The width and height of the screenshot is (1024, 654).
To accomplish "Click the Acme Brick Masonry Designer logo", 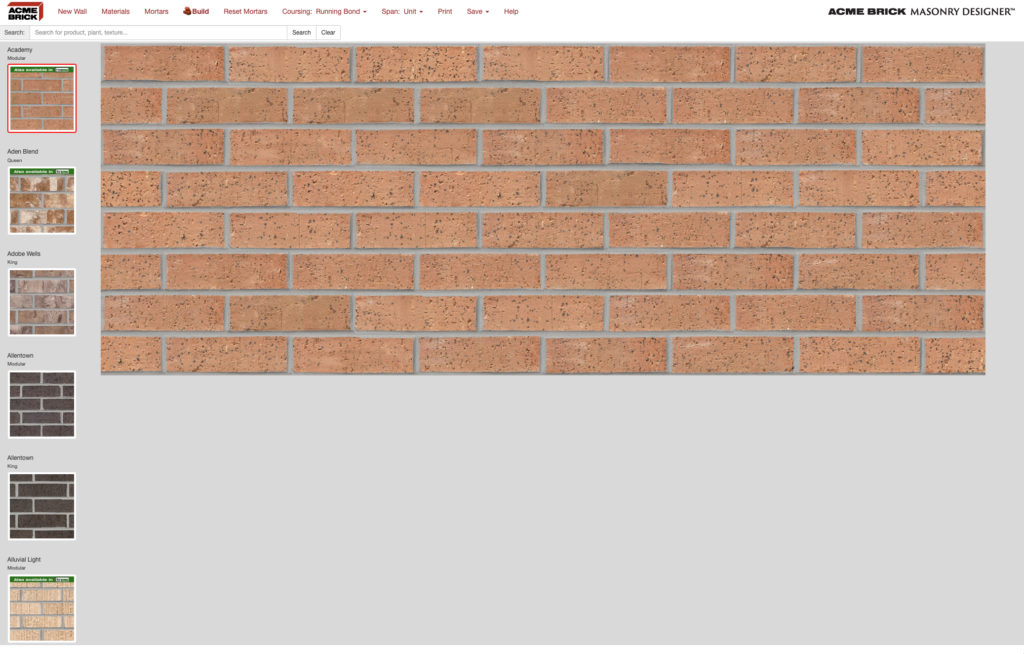I will [918, 11].
